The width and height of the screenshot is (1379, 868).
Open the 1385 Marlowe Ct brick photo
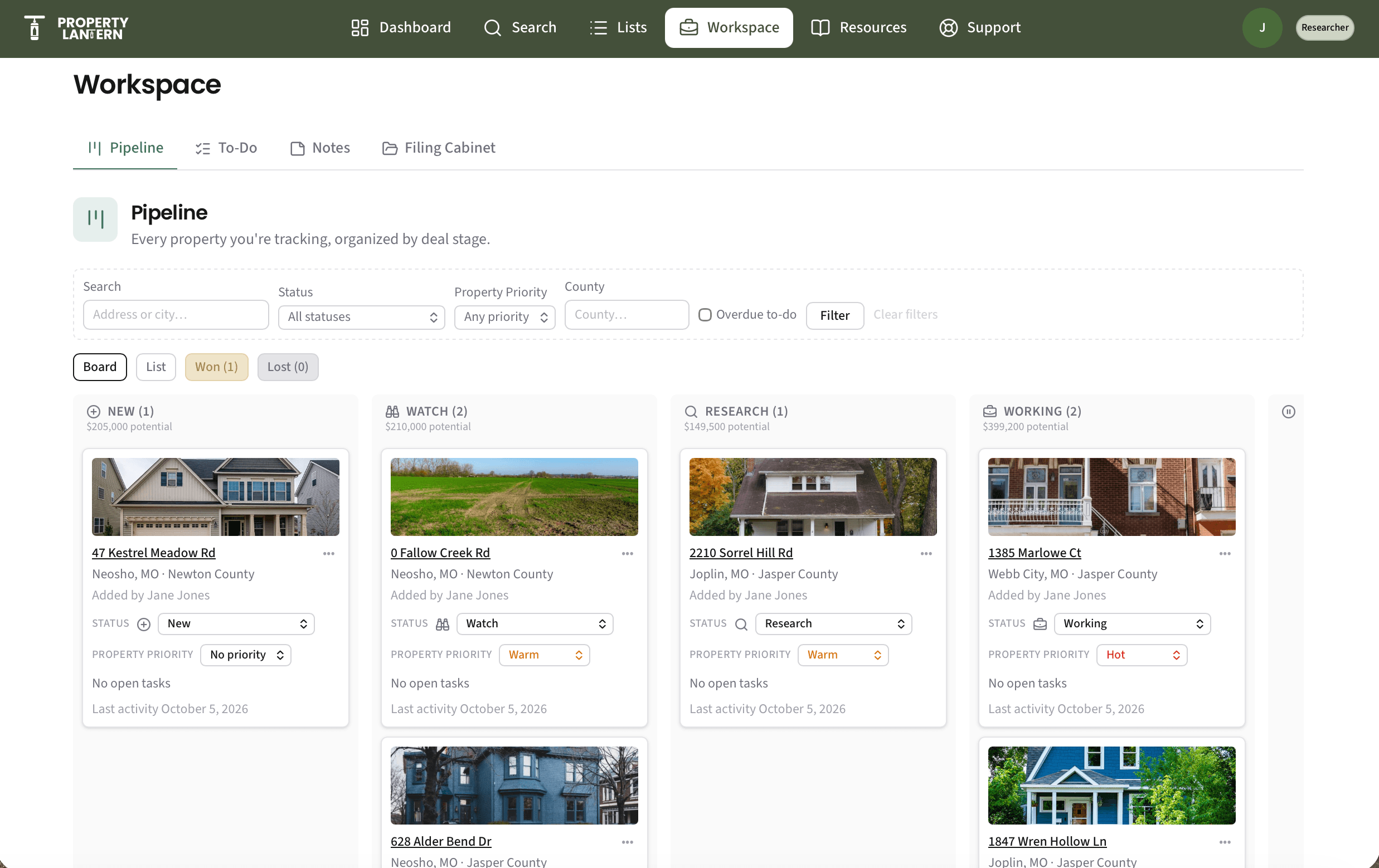(1112, 496)
